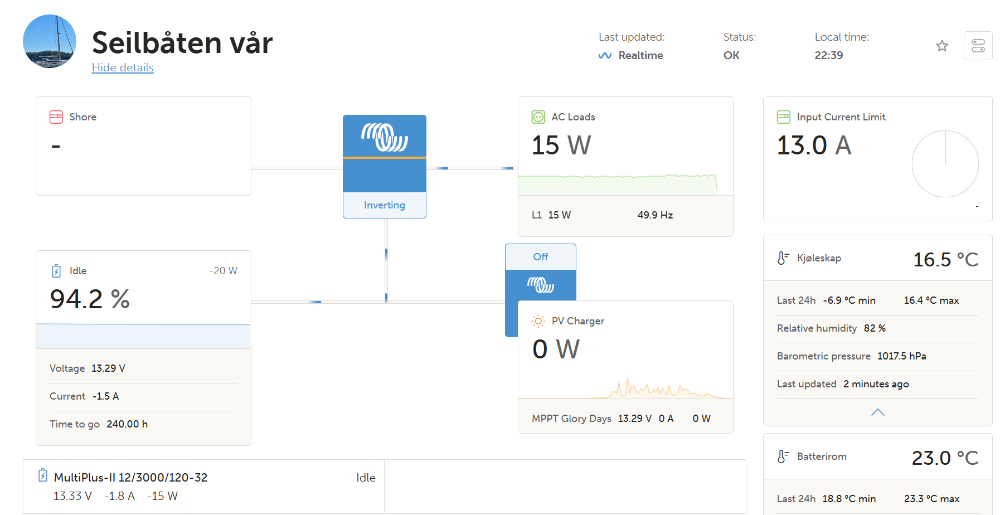
Task: Click the Kjøleskap thermometer icon
Action: [783, 258]
